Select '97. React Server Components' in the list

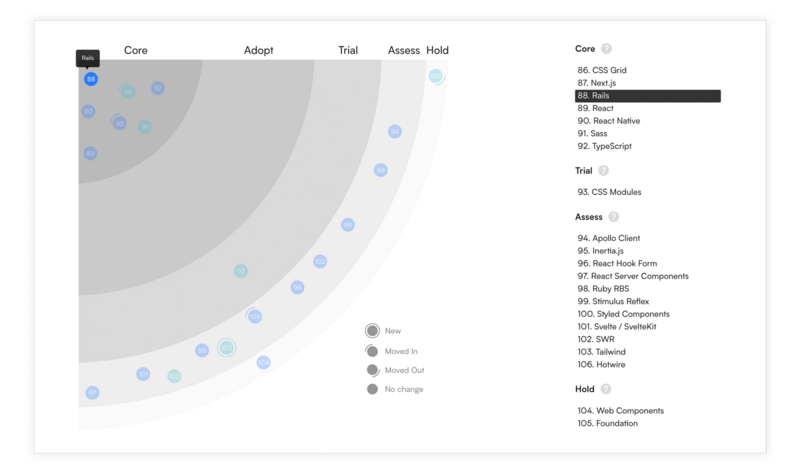pyautogui.click(x=633, y=276)
